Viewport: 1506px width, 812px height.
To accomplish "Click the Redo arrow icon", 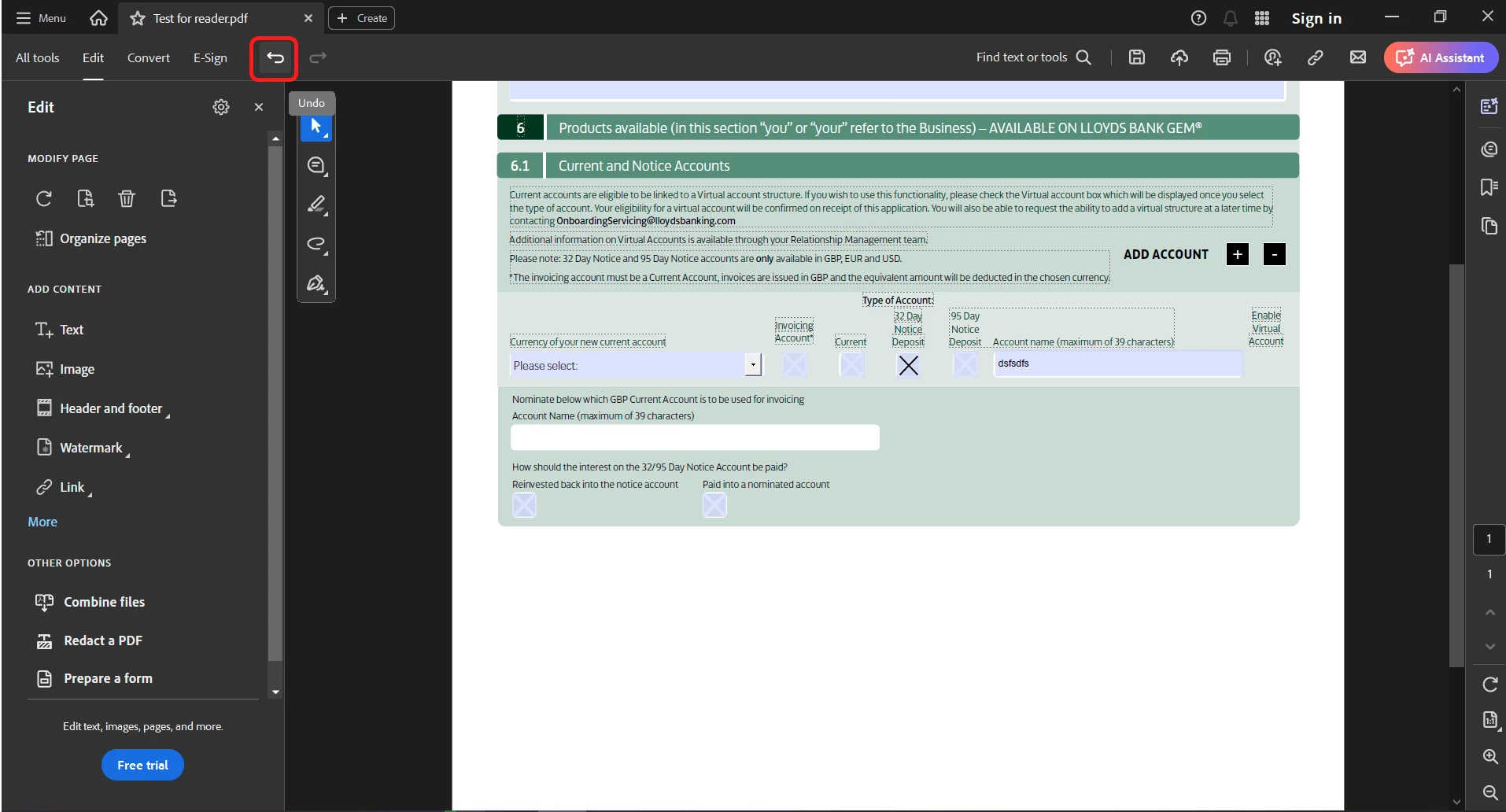I will tap(318, 57).
